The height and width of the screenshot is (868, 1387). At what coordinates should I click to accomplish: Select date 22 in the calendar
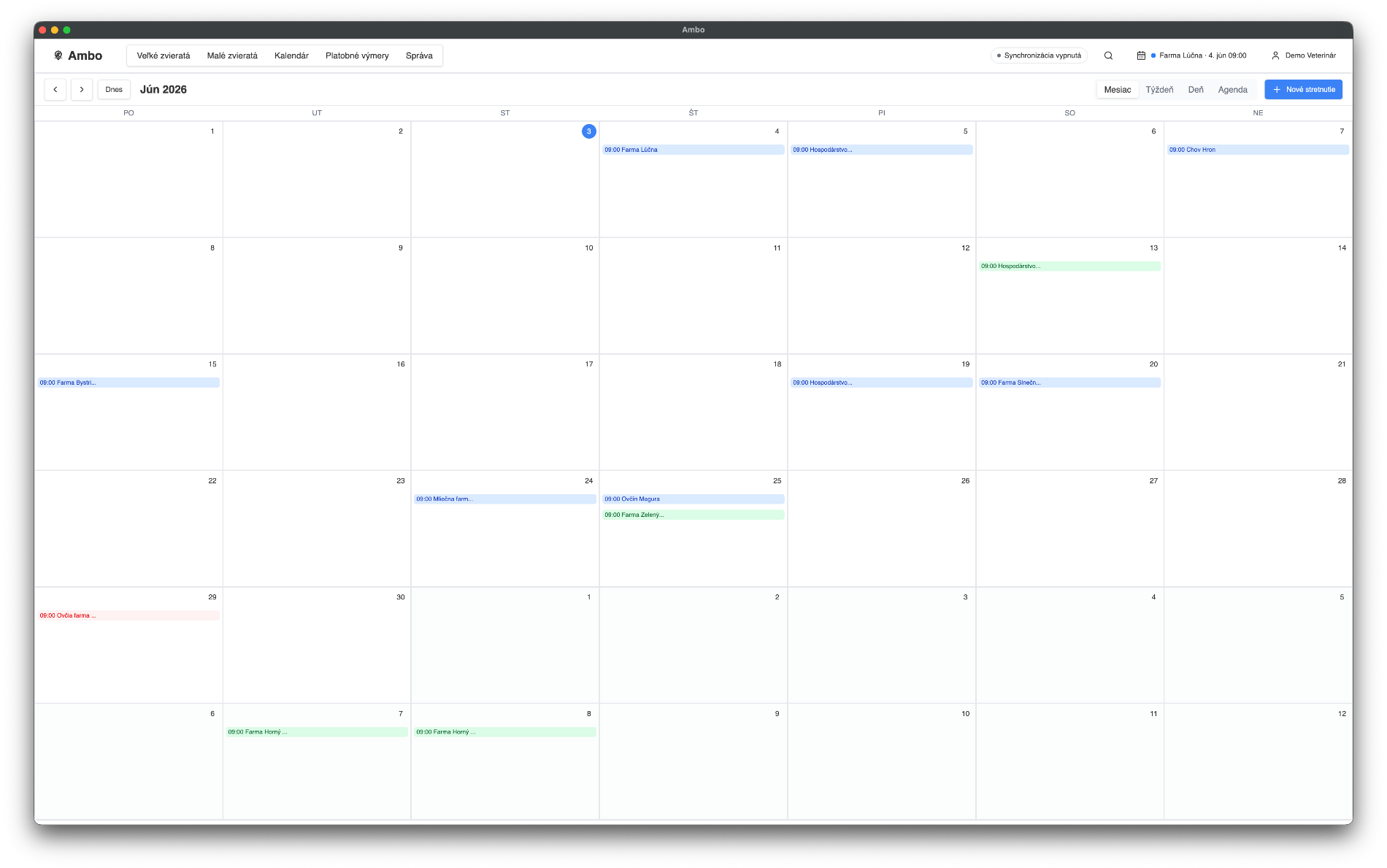coord(212,481)
